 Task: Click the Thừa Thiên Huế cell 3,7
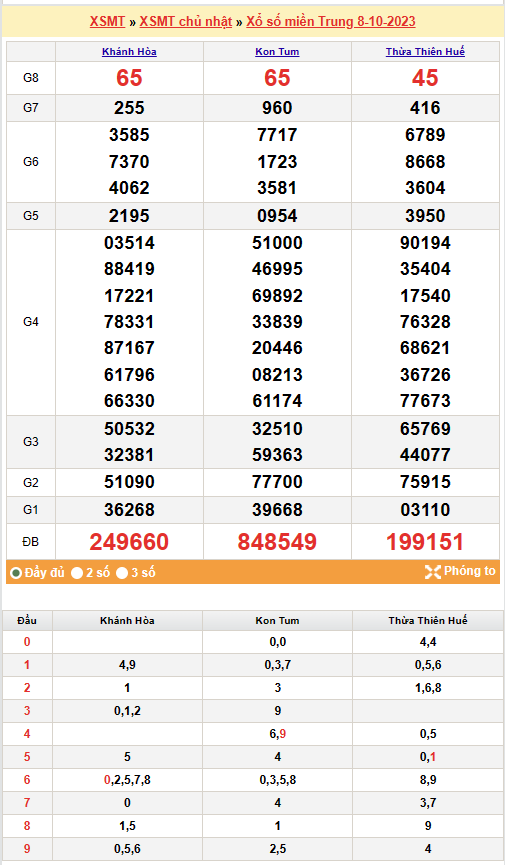[428, 803]
